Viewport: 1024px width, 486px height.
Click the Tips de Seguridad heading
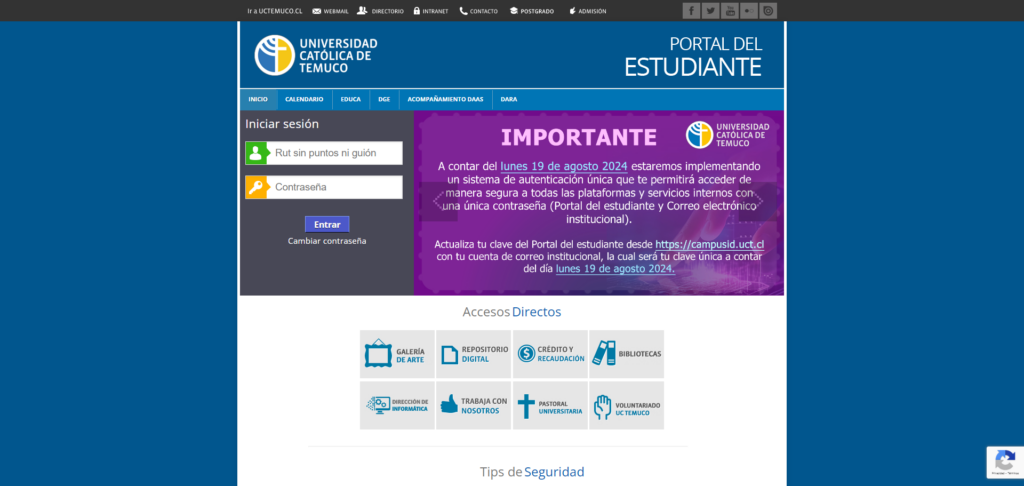(x=532, y=472)
